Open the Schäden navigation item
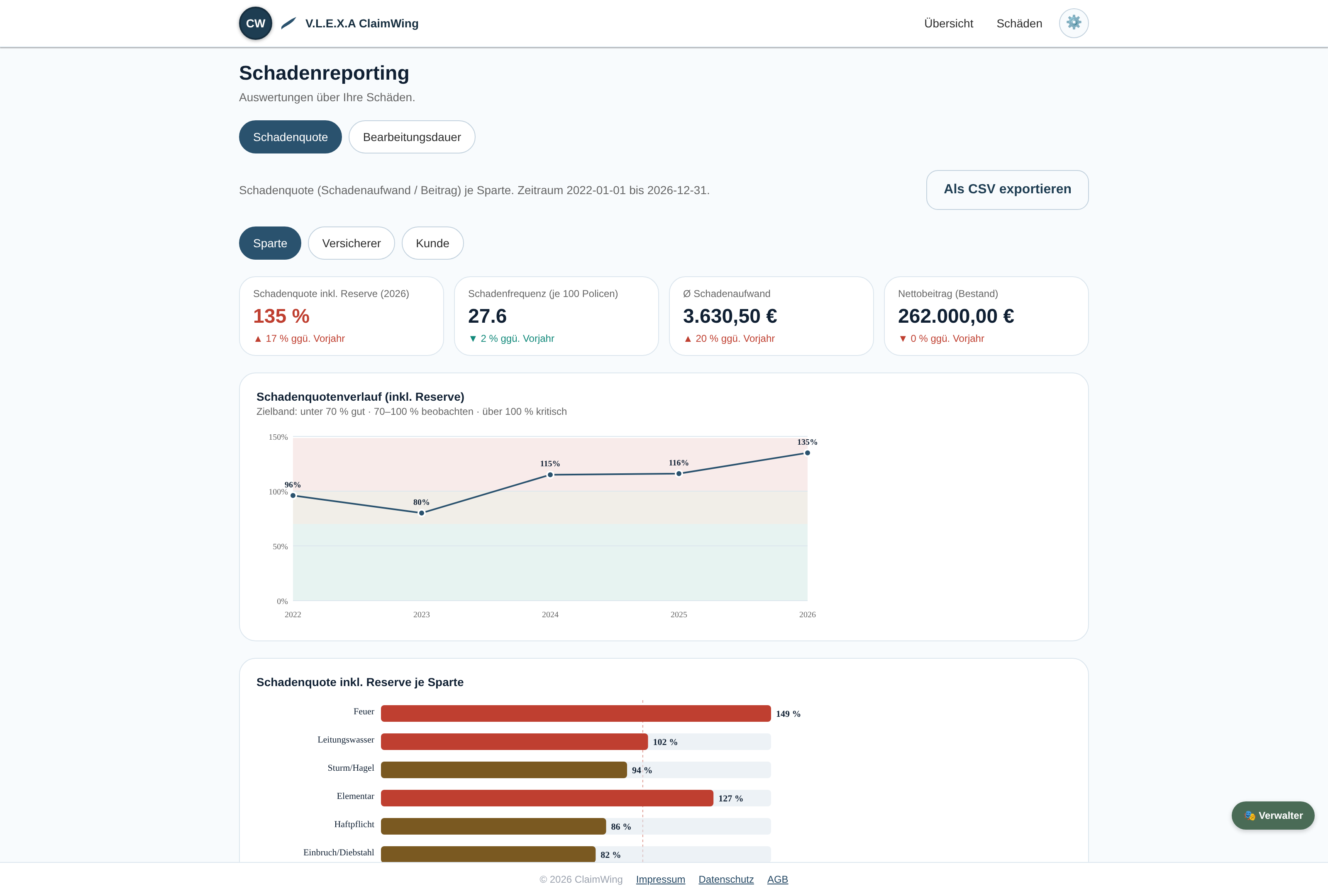The image size is (1328, 896). point(1019,23)
